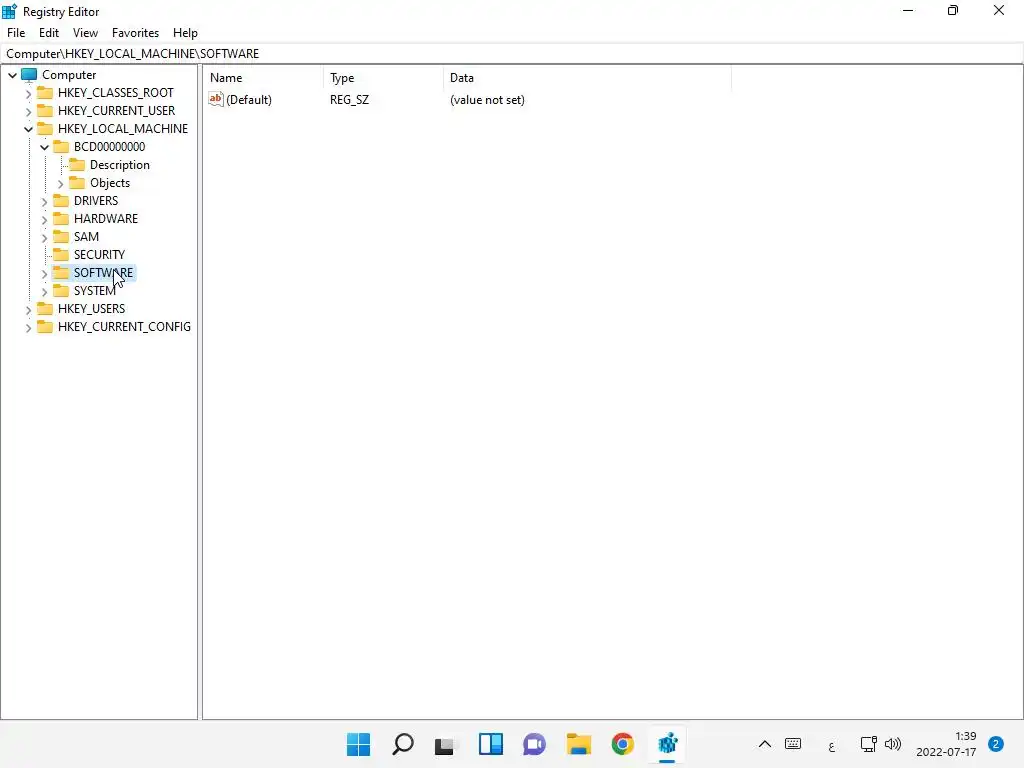Click the Objects folder icon
Image resolution: width=1024 pixels, height=768 pixels.
(77, 183)
